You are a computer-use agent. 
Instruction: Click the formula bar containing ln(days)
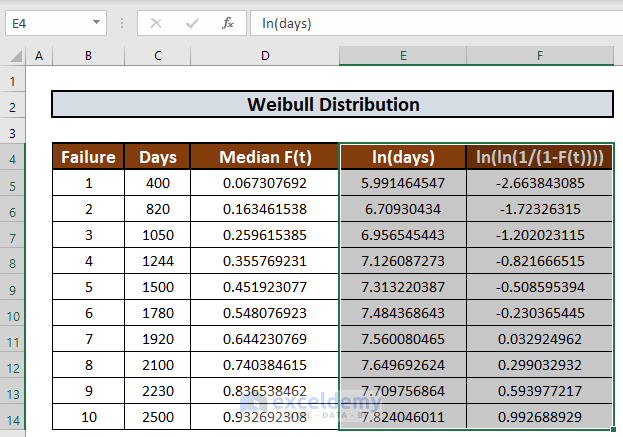click(430, 22)
